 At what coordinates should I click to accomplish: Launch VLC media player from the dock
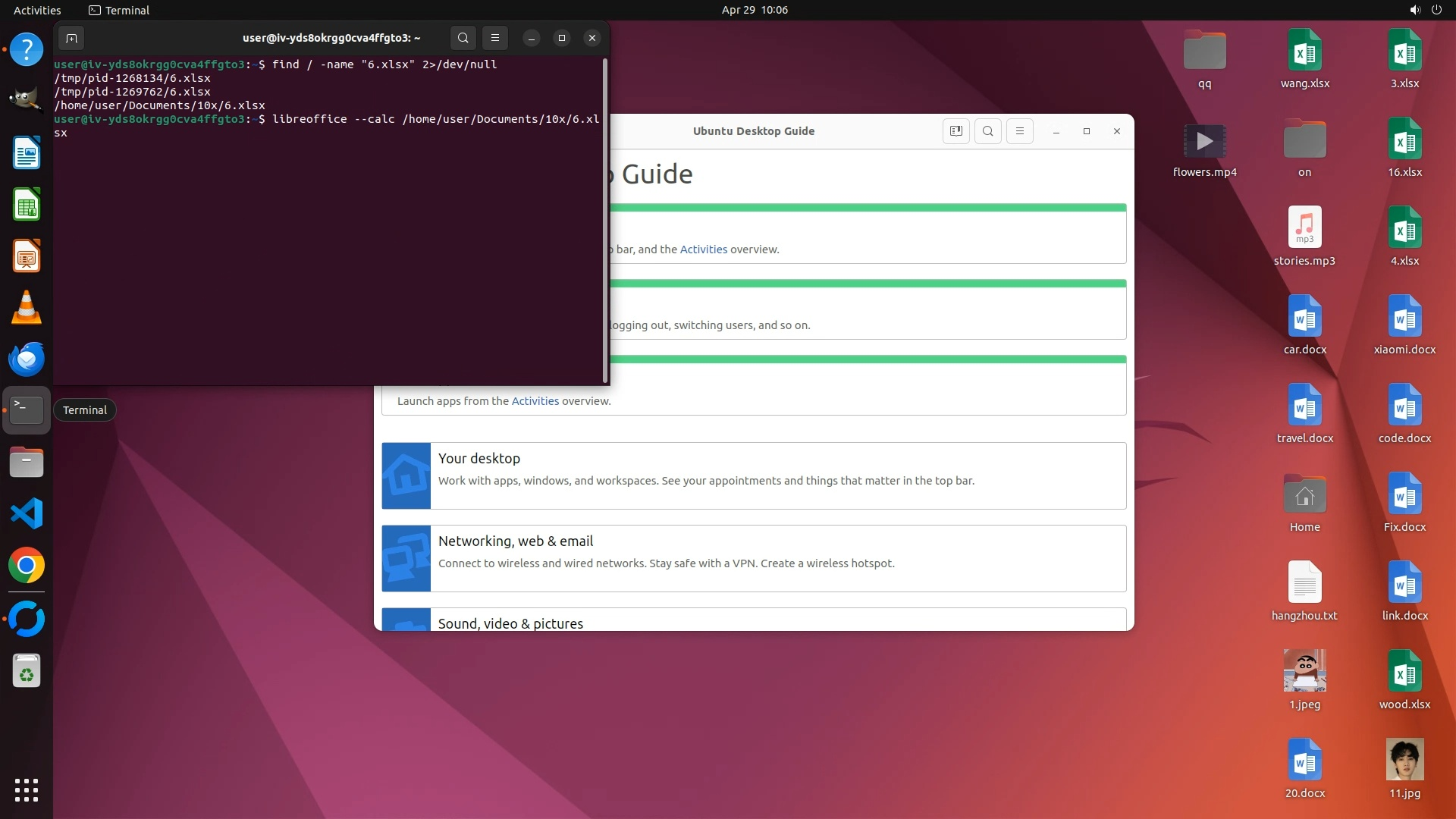[x=27, y=308]
